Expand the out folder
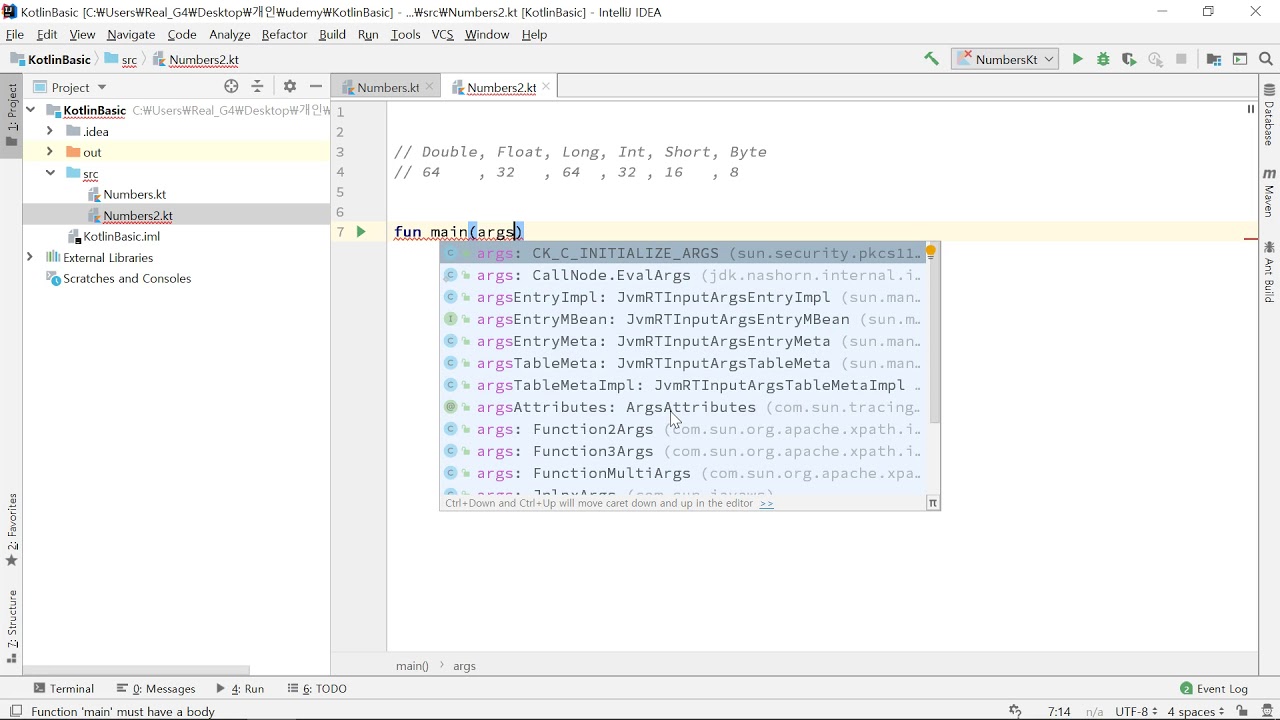The height and width of the screenshot is (720, 1280). (50, 152)
